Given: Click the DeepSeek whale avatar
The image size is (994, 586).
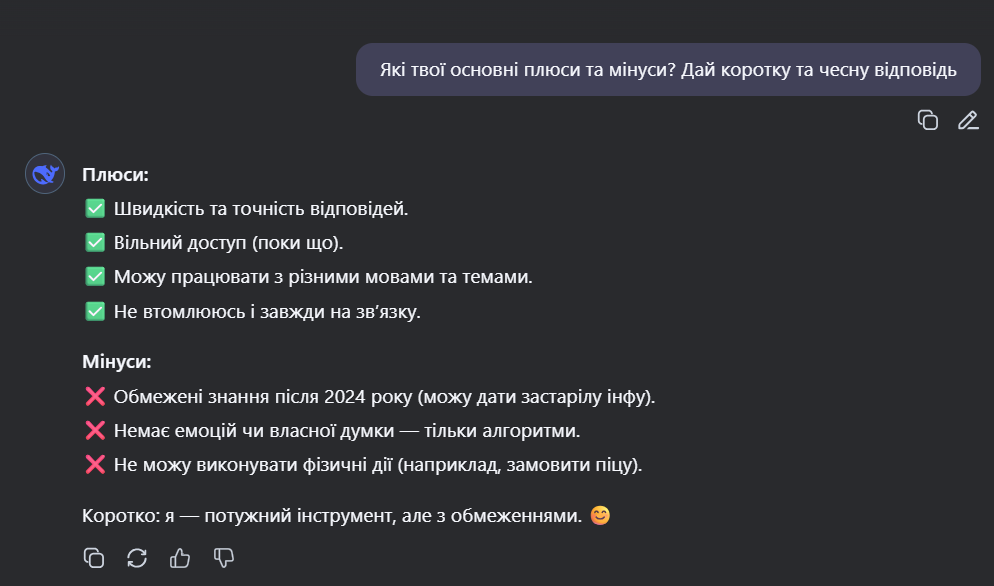Looking at the screenshot, I should point(45,173).
